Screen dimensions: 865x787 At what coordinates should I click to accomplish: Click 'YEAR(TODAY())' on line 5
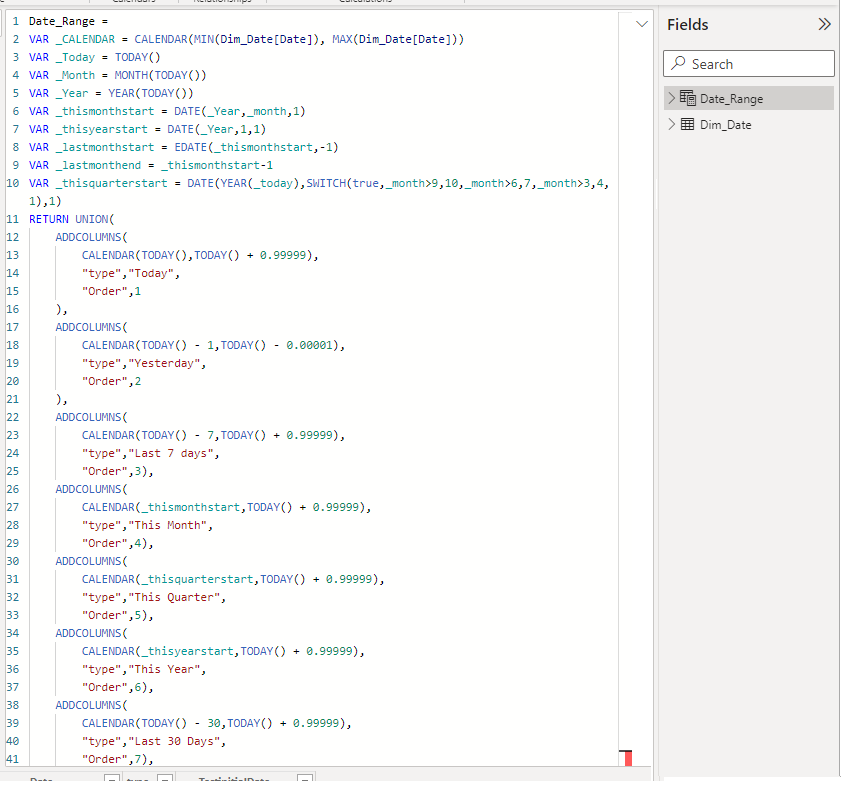151,93
